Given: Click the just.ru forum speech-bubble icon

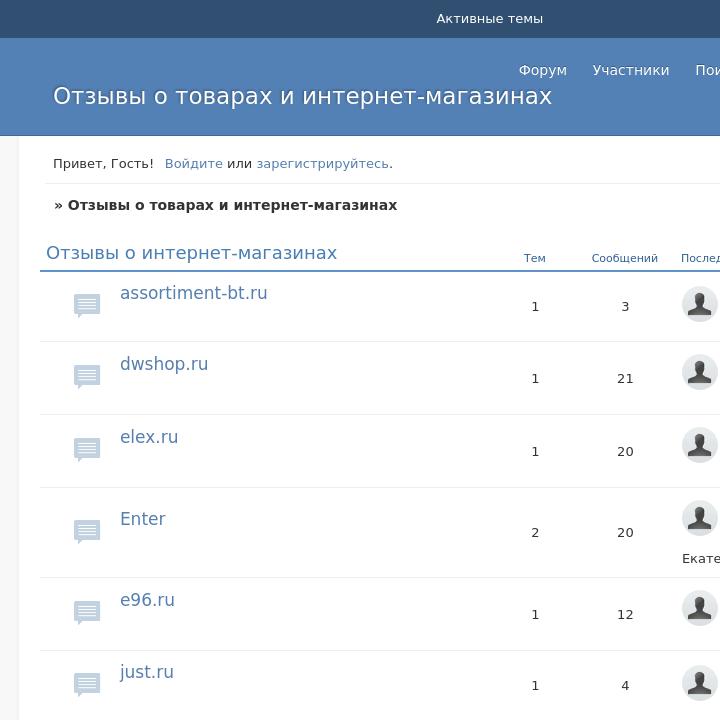Looking at the screenshot, I should (x=87, y=684).
